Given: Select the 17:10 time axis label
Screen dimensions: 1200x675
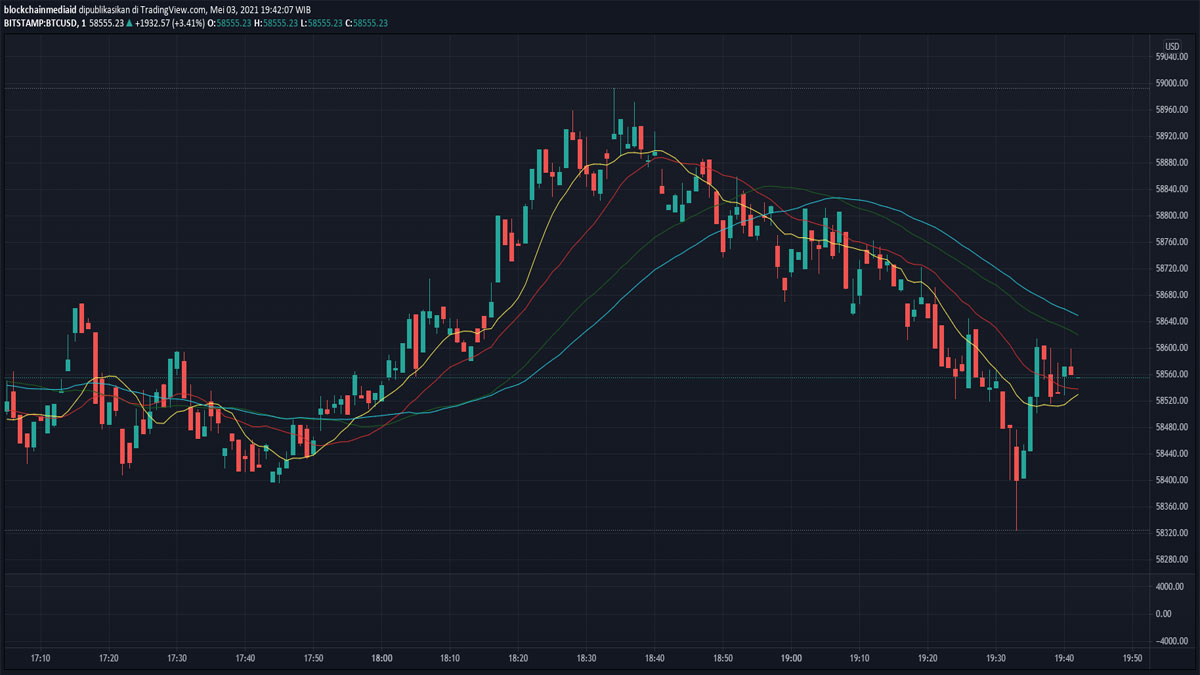Looking at the screenshot, I should [x=41, y=659].
